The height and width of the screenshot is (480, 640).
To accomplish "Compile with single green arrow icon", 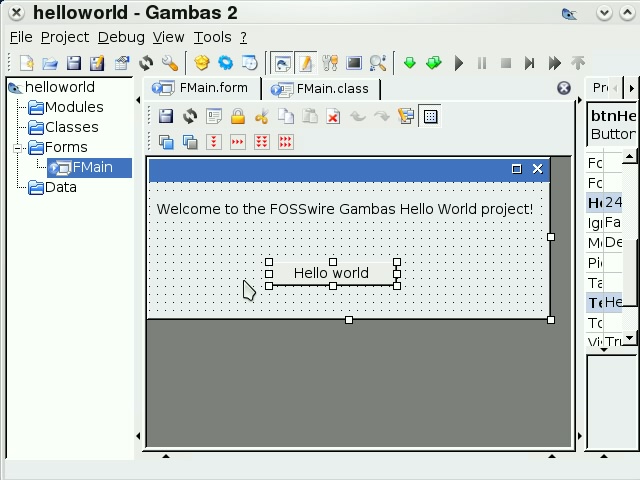I will [410, 63].
